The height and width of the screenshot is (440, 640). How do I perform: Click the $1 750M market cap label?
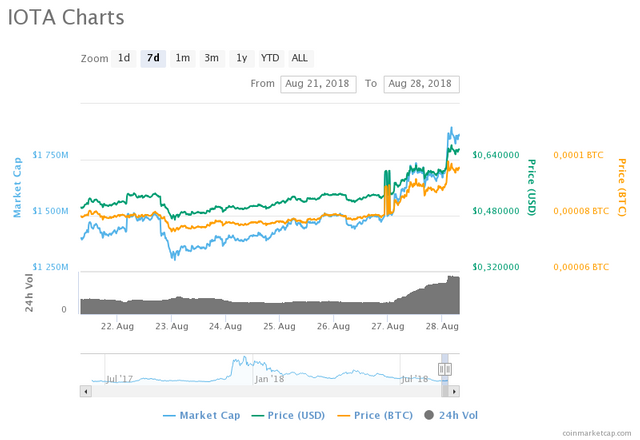[x=51, y=155]
